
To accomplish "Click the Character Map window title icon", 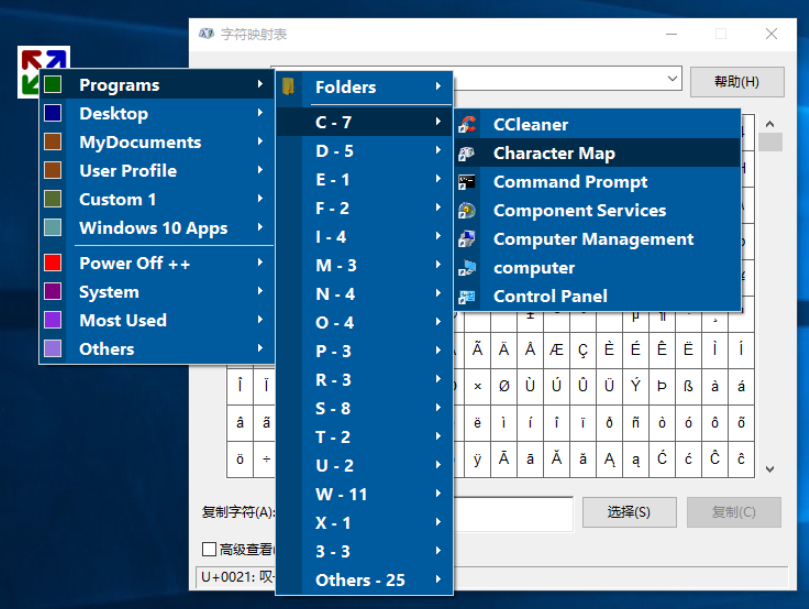I will coord(206,34).
